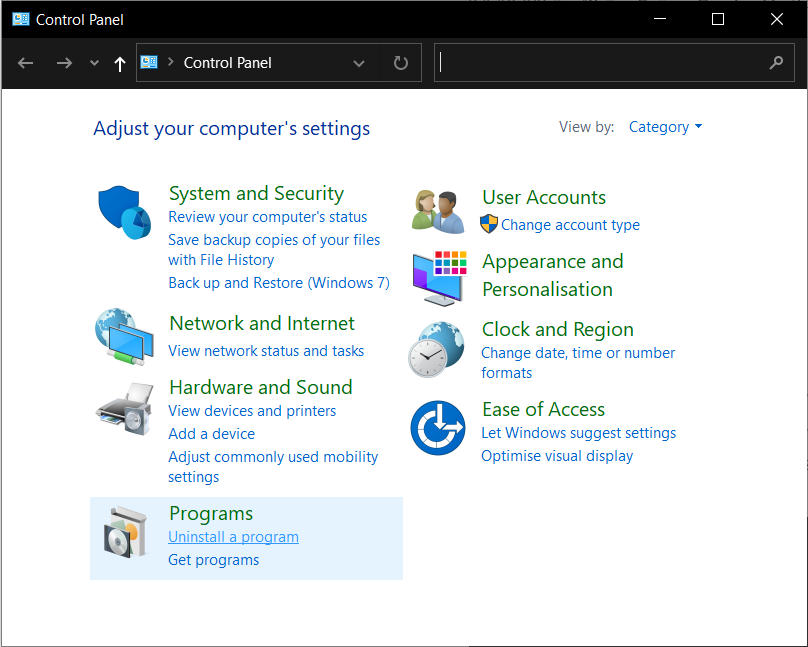The image size is (808, 647).
Task: Click the Programs disc box icon
Action: click(x=125, y=532)
